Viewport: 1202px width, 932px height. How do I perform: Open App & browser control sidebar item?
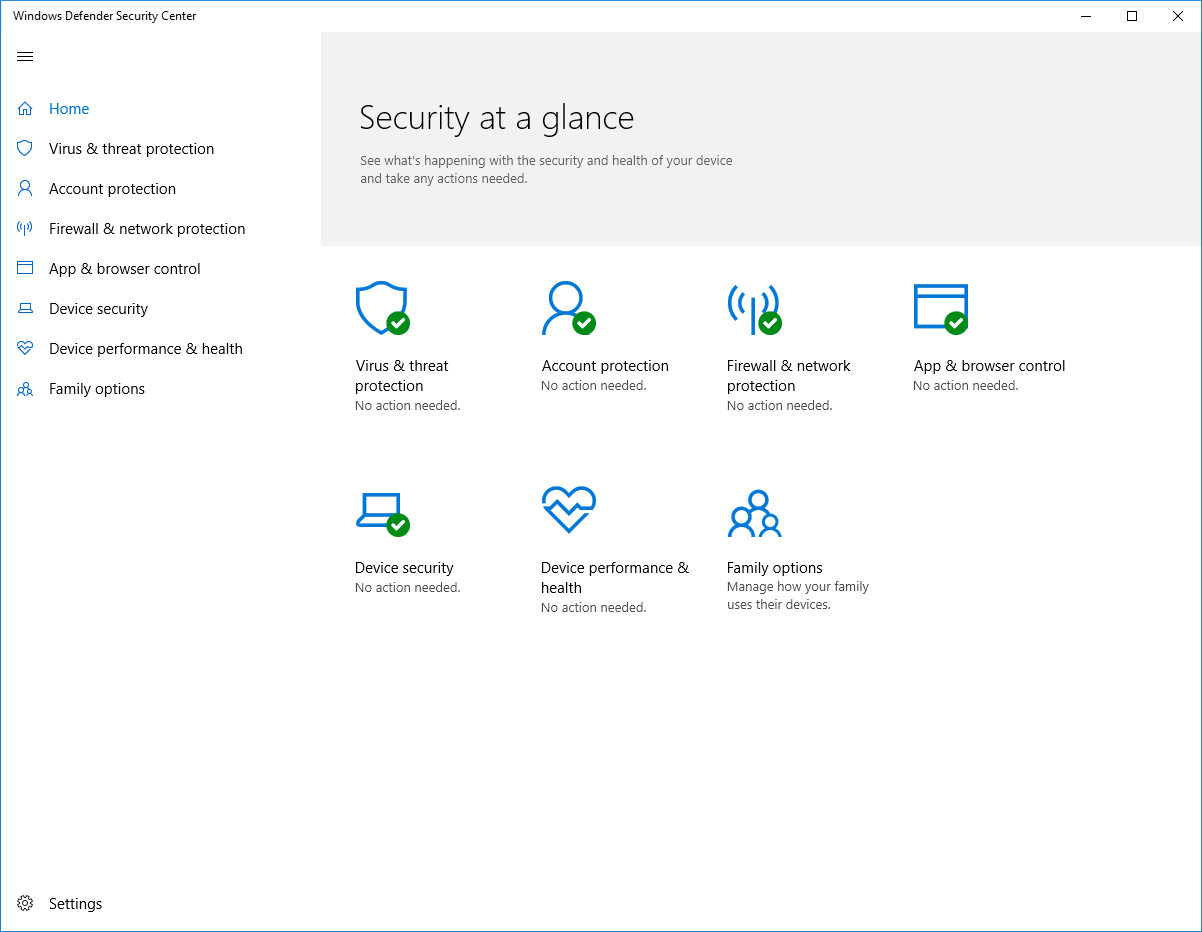tap(125, 269)
